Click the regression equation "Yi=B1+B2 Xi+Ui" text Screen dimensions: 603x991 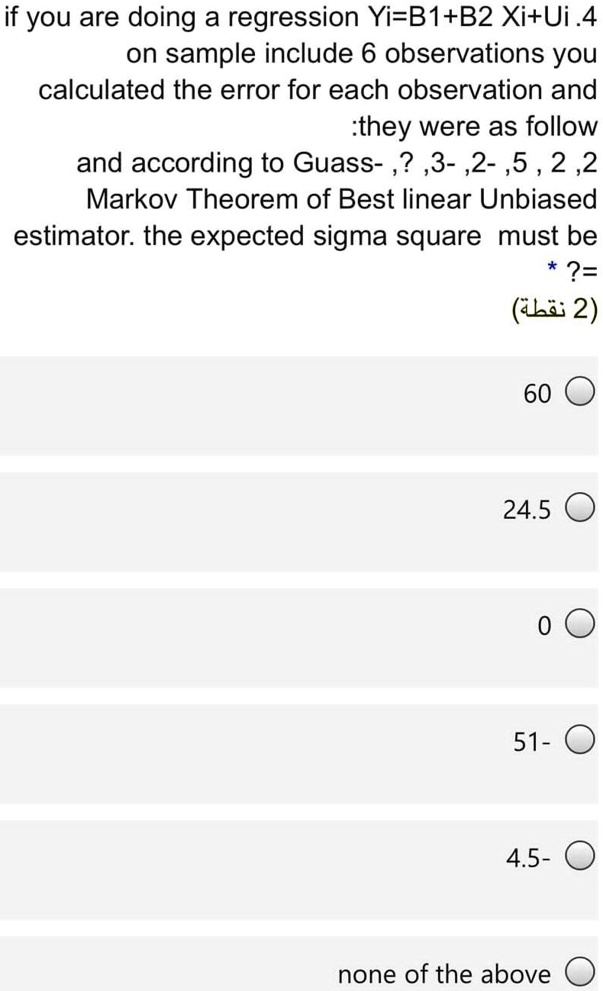(445, 17)
